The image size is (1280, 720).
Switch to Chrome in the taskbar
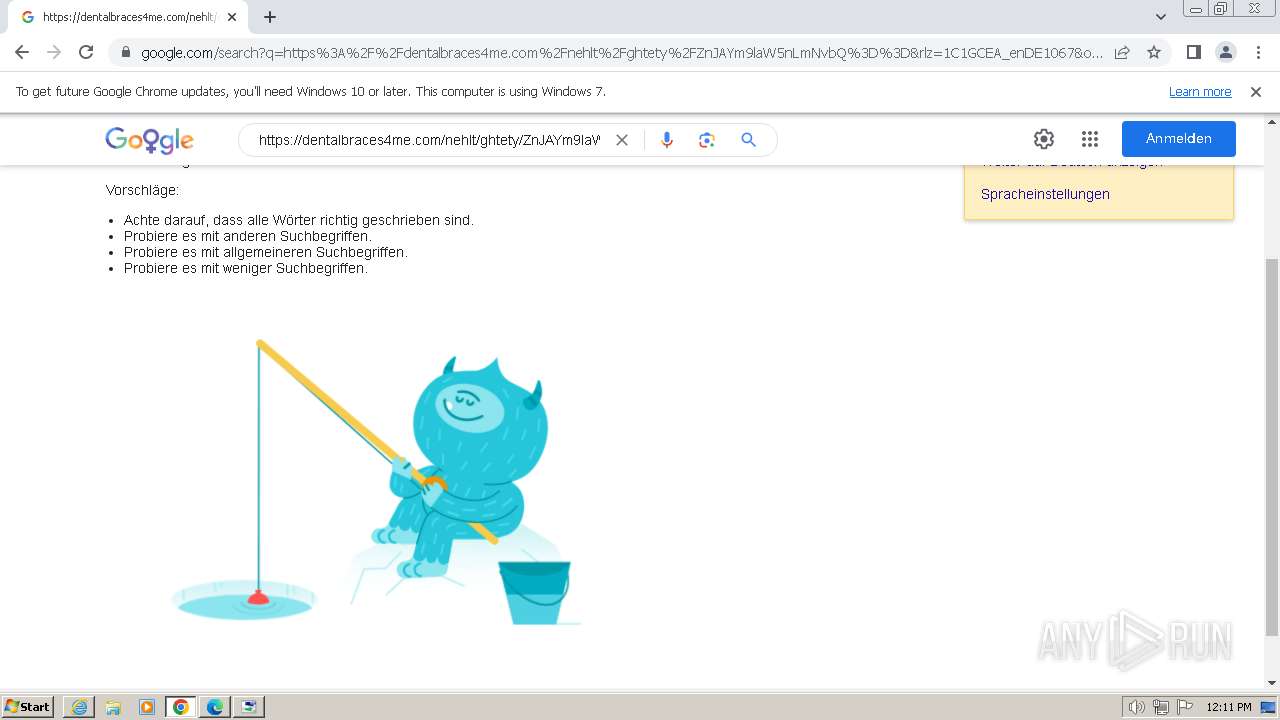[x=181, y=707]
